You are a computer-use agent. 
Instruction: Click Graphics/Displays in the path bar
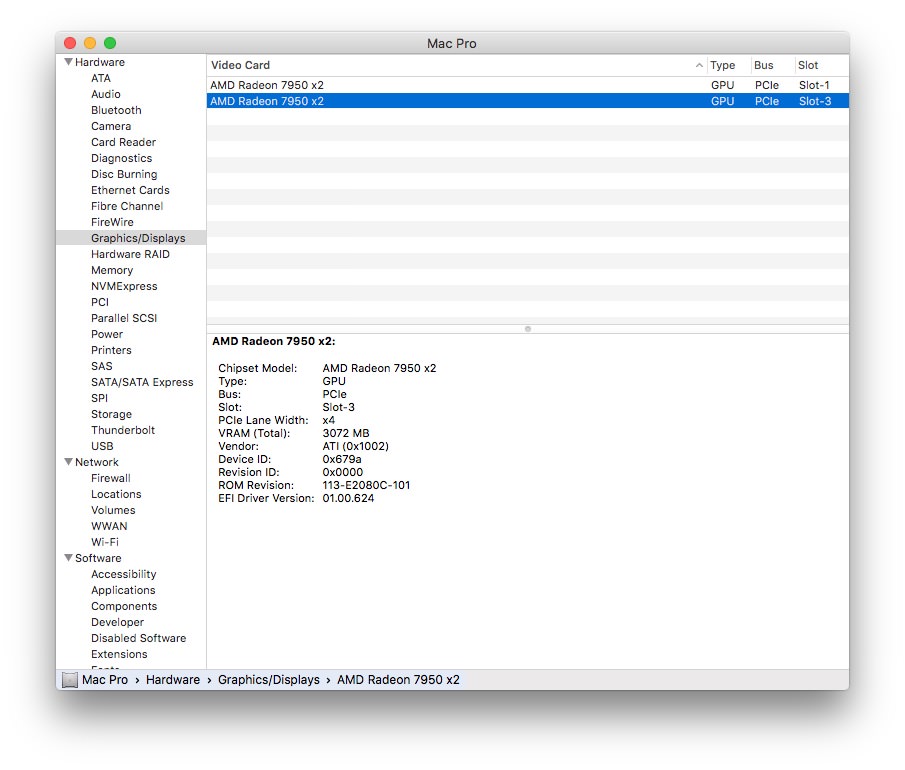268,680
